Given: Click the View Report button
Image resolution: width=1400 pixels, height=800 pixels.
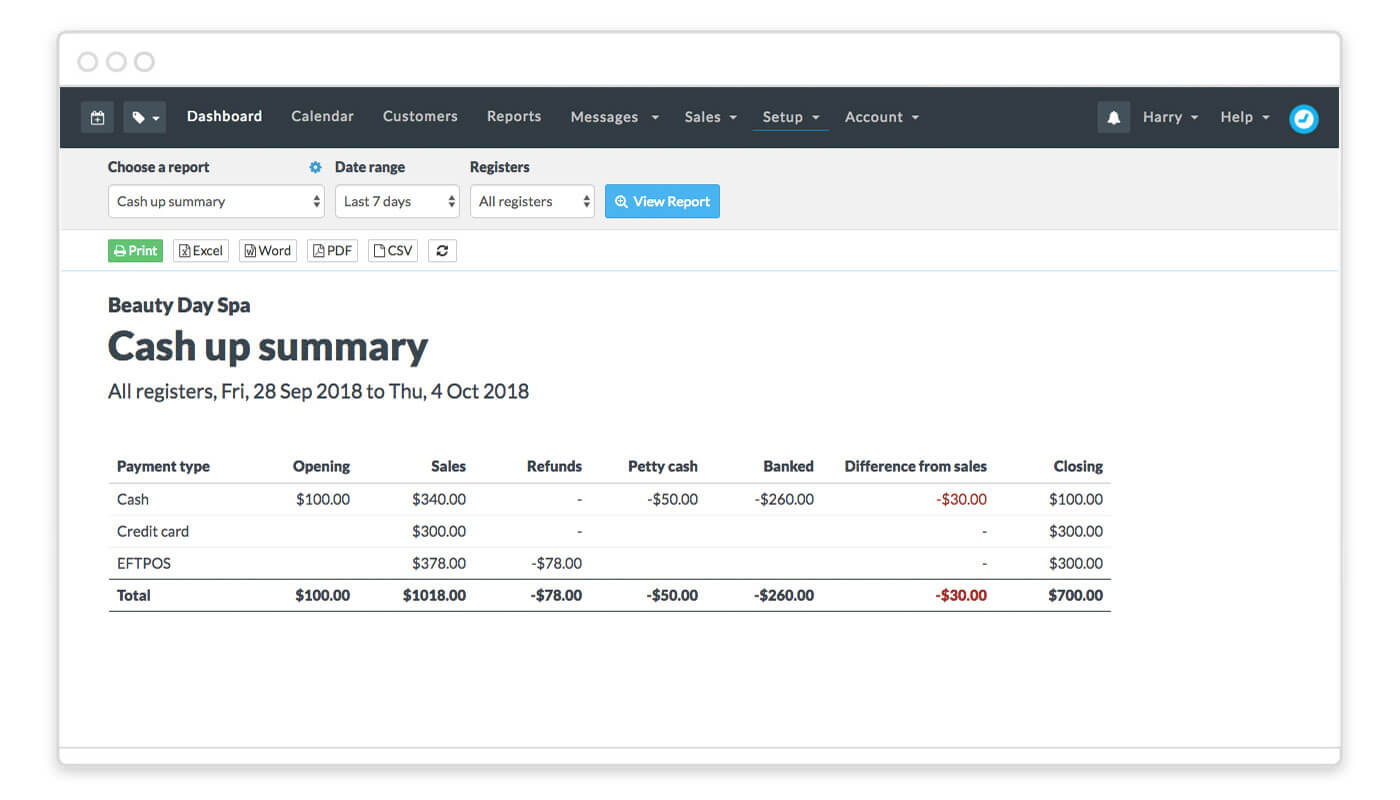Looking at the screenshot, I should tap(662, 201).
